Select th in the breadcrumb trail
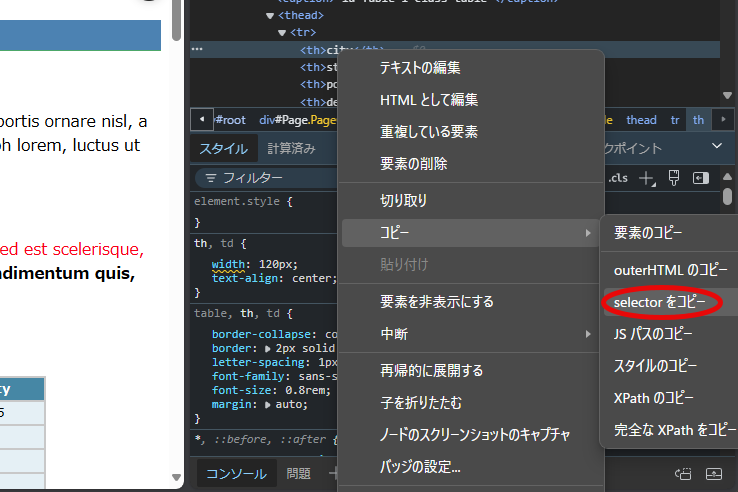Image resolution: width=738 pixels, height=492 pixels. [x=698, y=120]
